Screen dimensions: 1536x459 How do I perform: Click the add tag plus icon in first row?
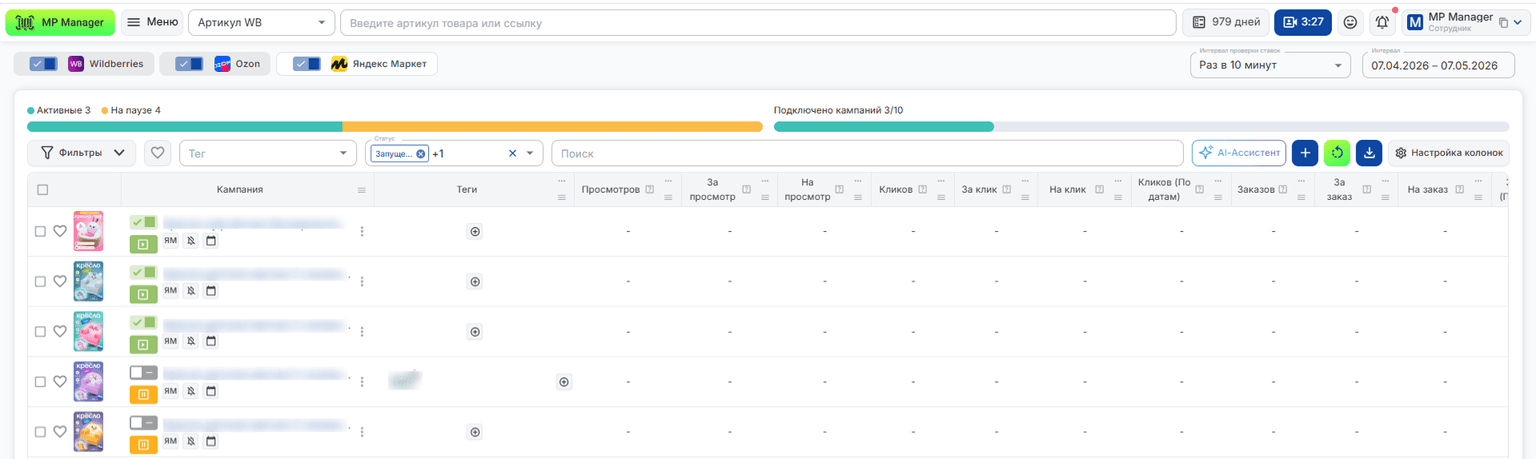pyautogui.click(x=475, y=231)
